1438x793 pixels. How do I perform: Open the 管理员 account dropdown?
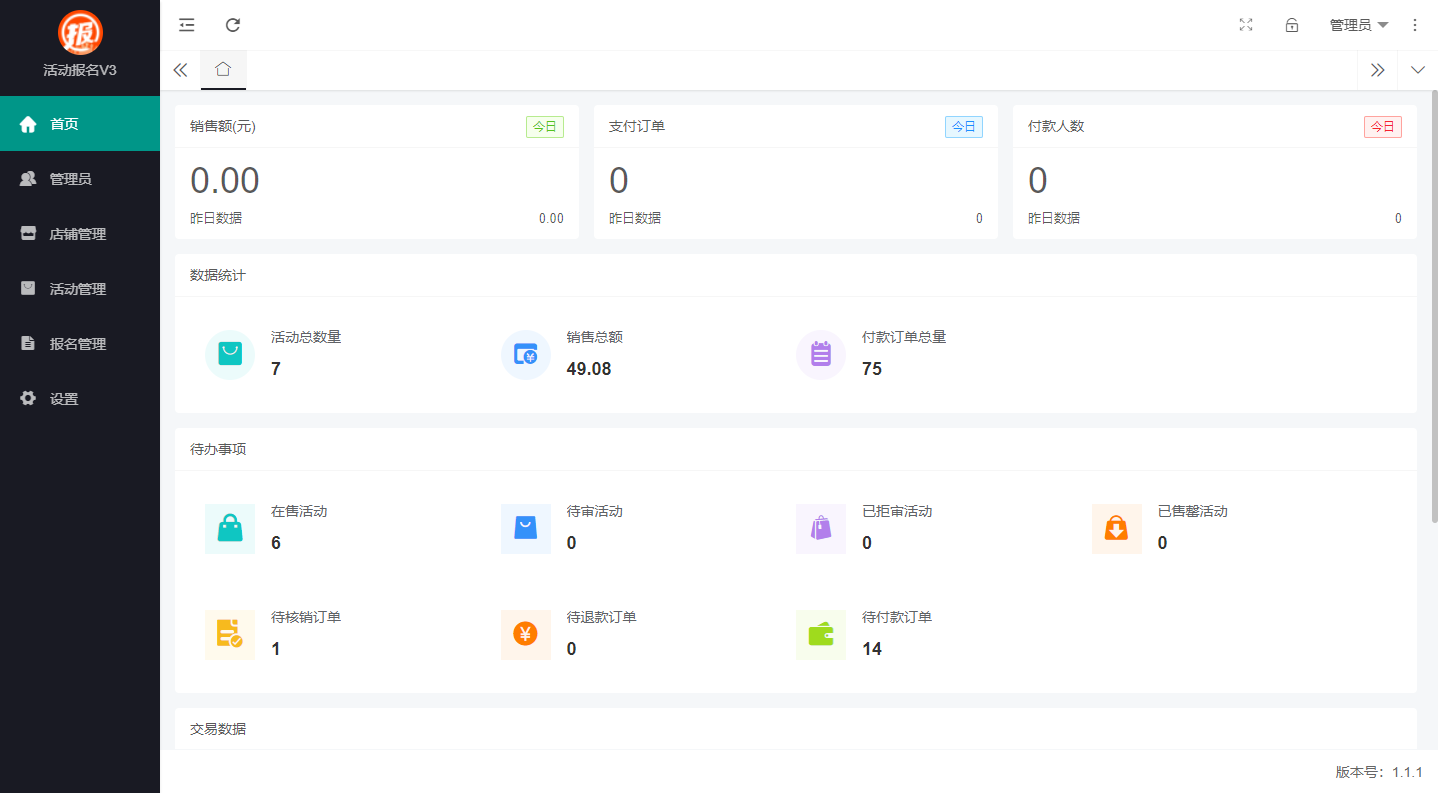coord(1358,25)
